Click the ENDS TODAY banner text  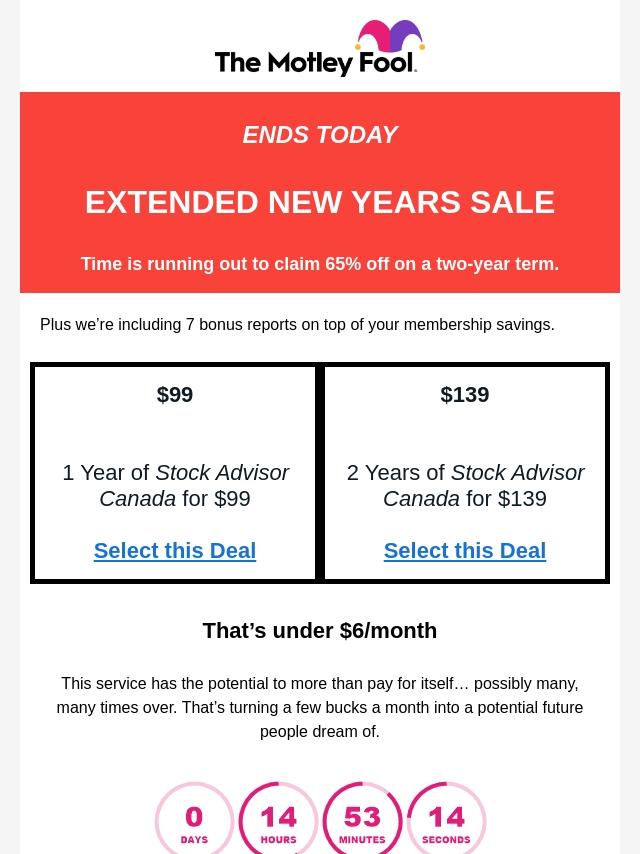pos(320,134)
